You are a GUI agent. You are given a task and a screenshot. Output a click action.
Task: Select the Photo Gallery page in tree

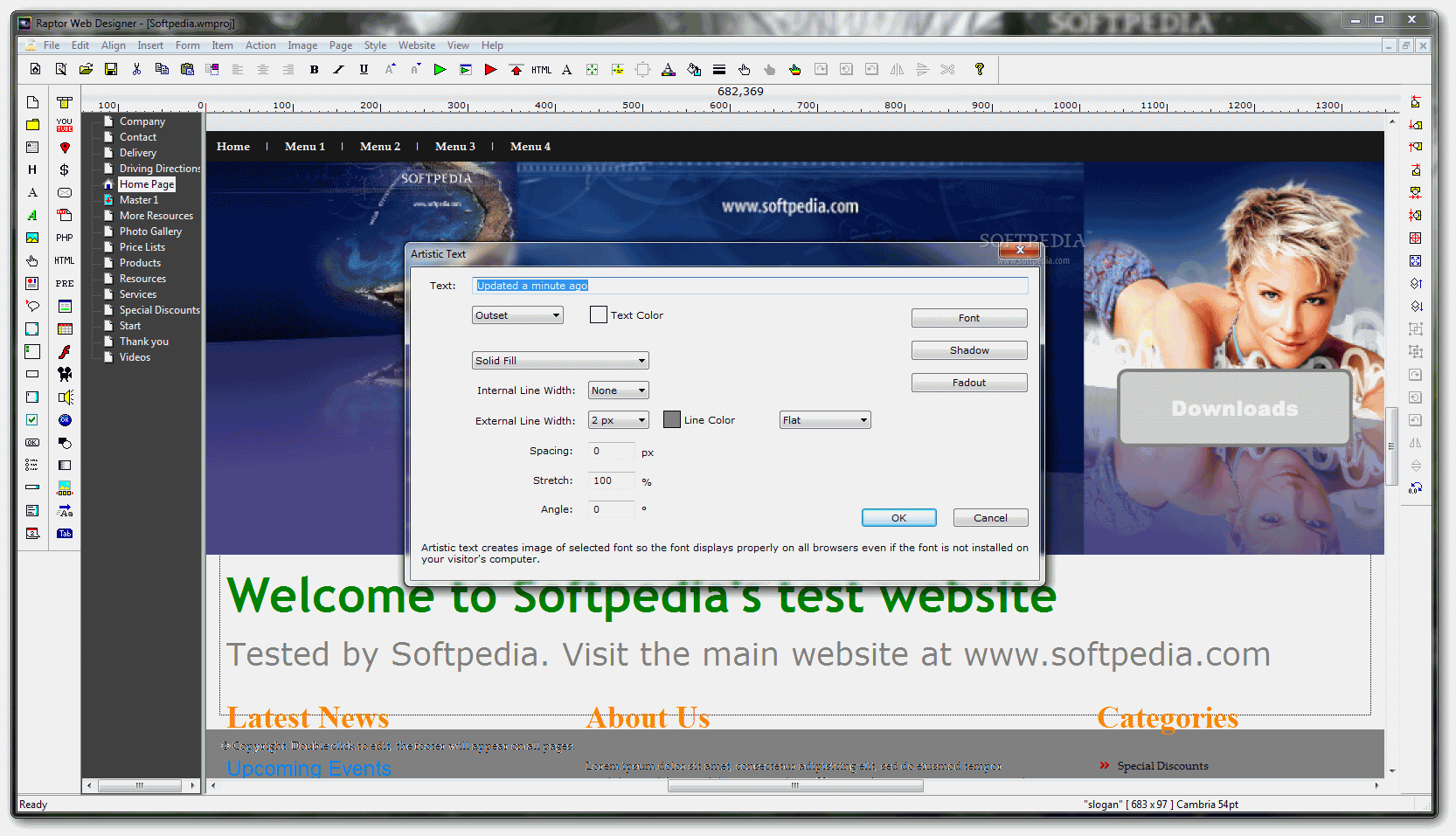tap(150, 231)
